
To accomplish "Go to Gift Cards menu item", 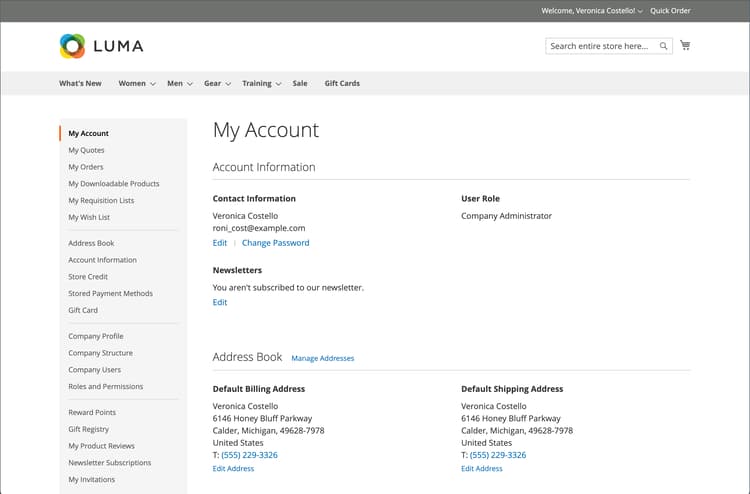I will click(342, 84).
